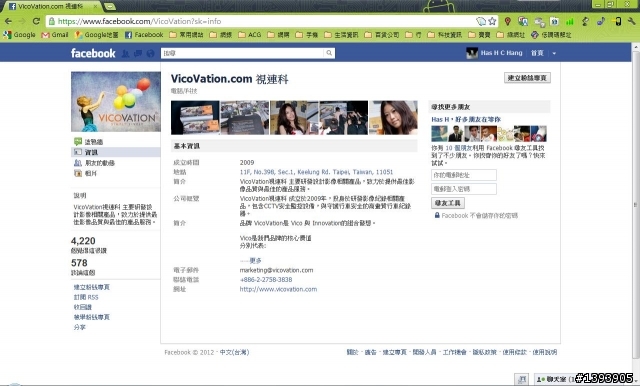Open Facebook friend requests icon

point(125,53)
